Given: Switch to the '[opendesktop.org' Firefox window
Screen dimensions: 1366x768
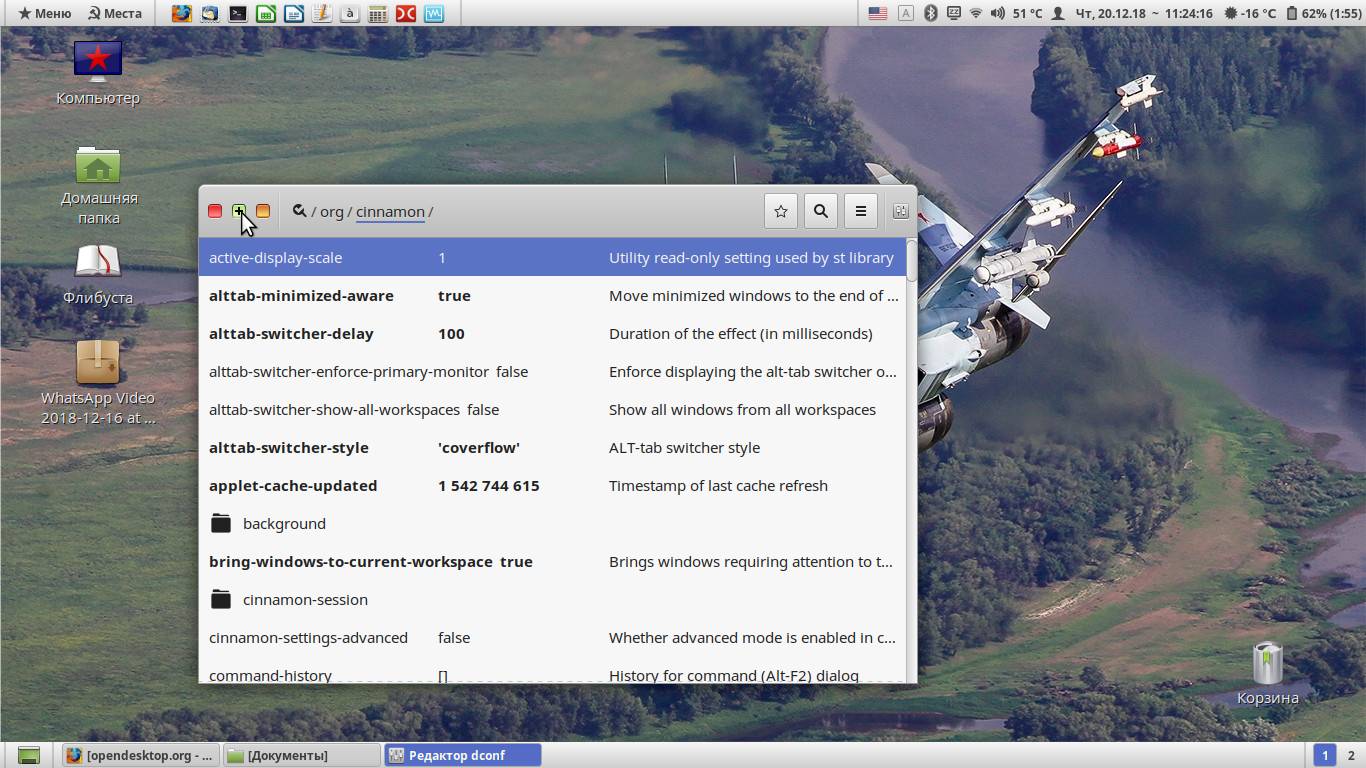Looking at the screenshot, I should point(140,755).
